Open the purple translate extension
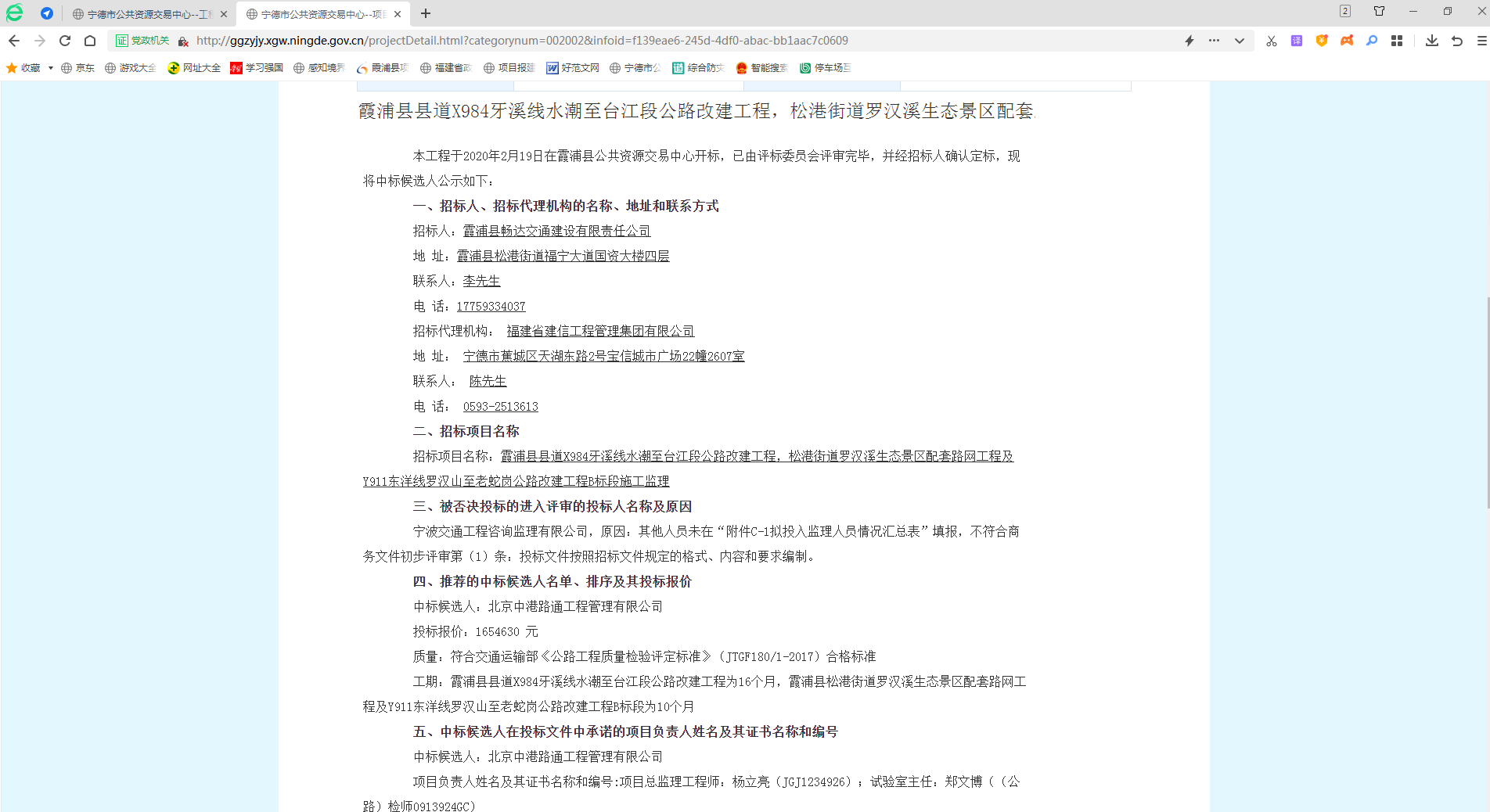Viewport: 1490px width, 812px height. pyautogui.click(x=1297, y=41)
